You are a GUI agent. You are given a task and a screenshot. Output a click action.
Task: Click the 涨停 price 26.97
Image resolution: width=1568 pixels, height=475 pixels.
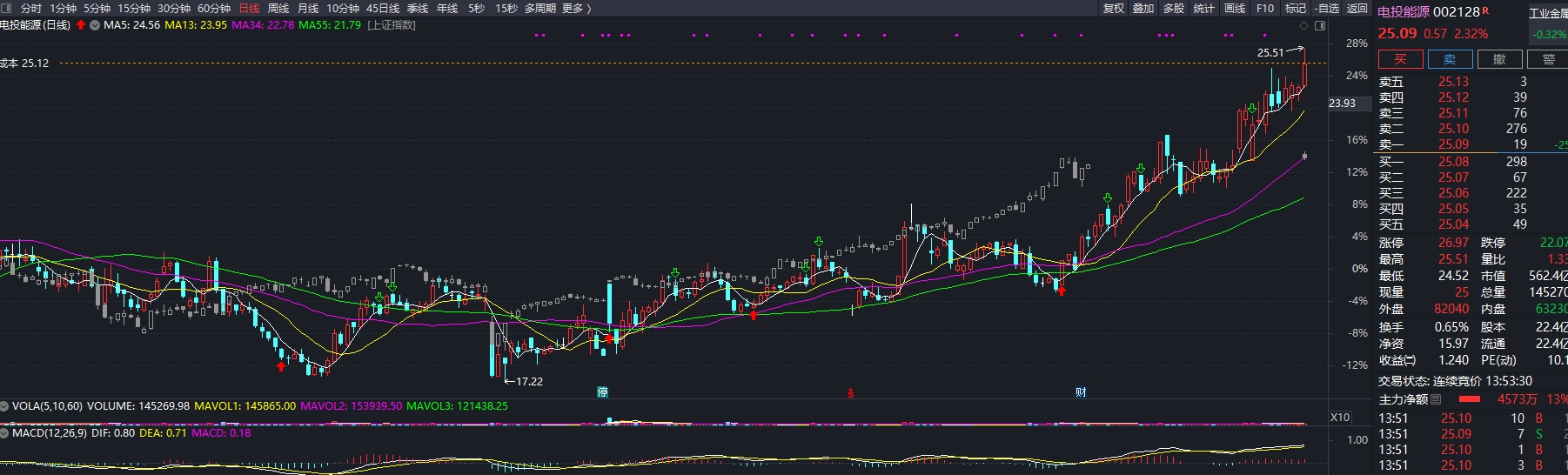(1453, 243)
